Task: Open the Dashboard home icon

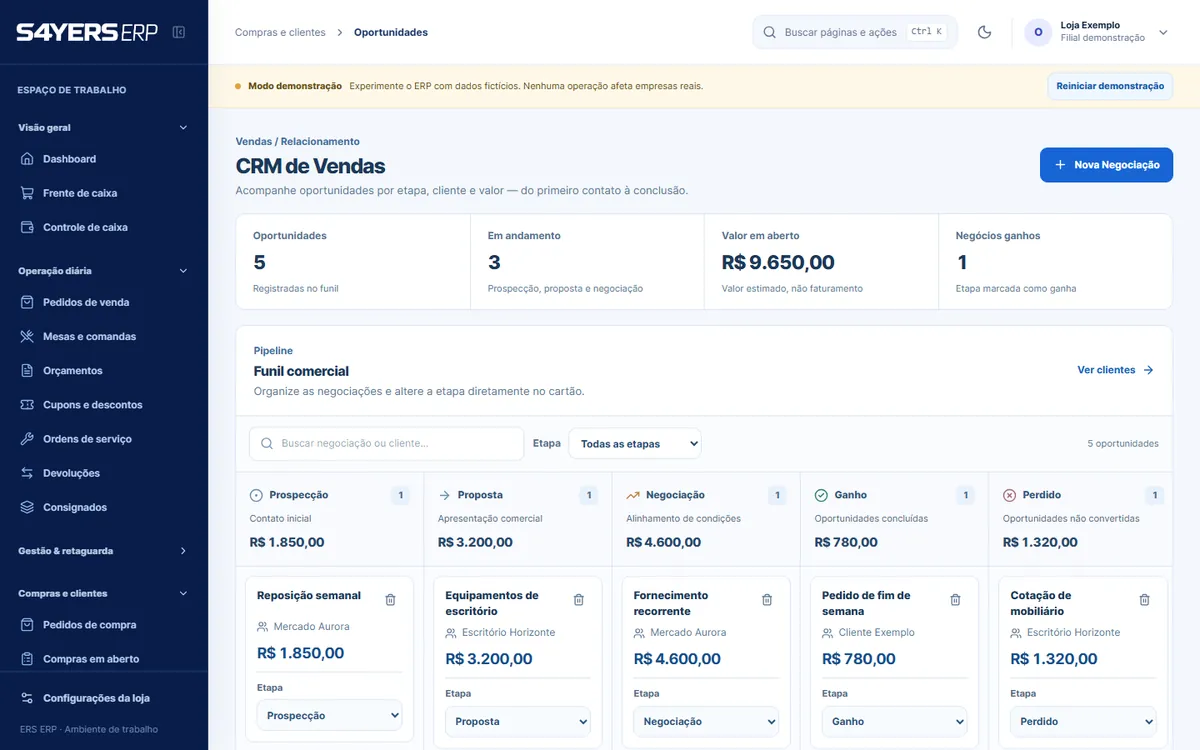Action: [x=27, y=159]
